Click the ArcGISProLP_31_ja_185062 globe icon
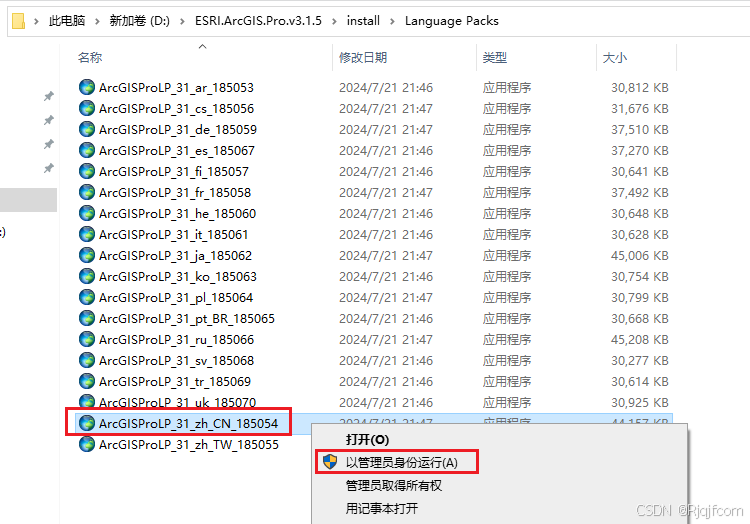 pos(87,255)
